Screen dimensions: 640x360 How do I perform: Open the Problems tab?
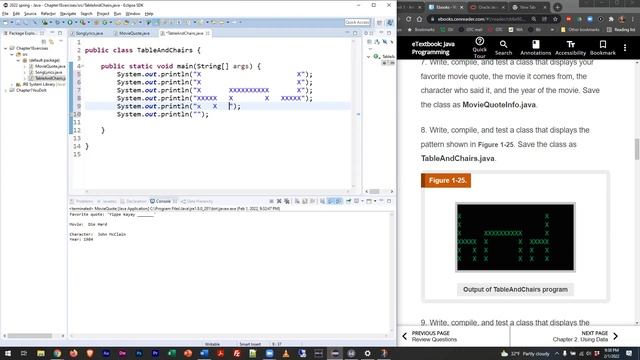click(82, 201)
